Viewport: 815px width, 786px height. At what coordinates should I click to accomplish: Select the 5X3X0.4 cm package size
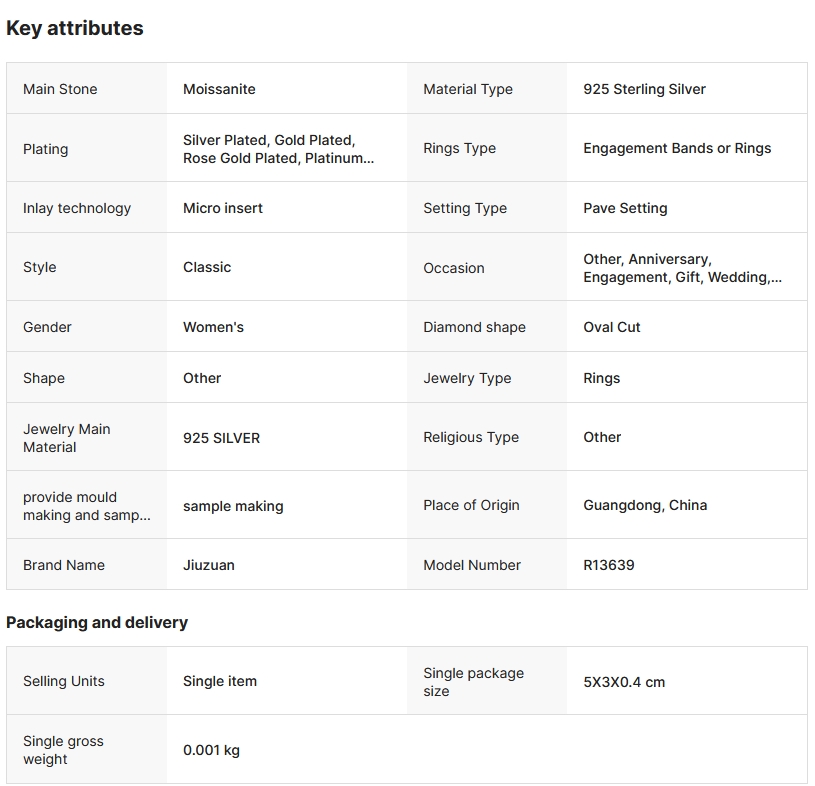[624, 682]
